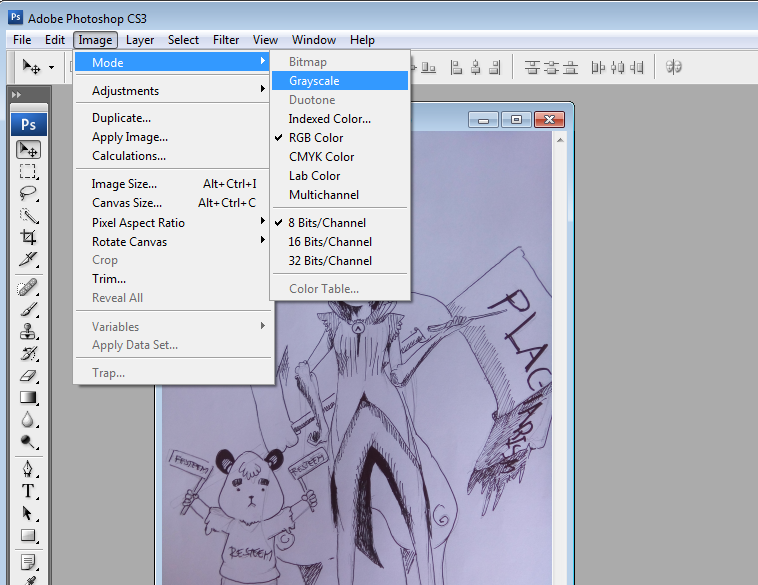Click Trim... menu entry
Viewport: 758px width, 585px height.
pos(172,279)
